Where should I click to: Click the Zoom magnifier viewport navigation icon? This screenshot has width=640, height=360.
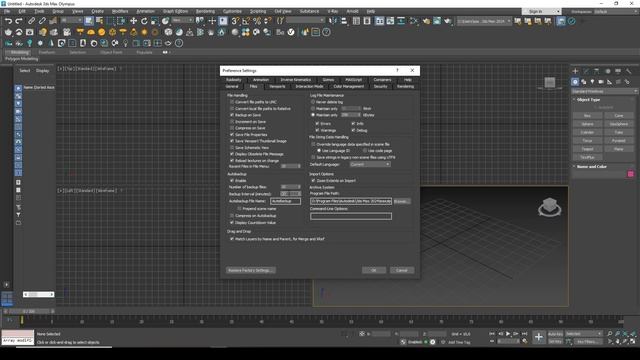610,334
